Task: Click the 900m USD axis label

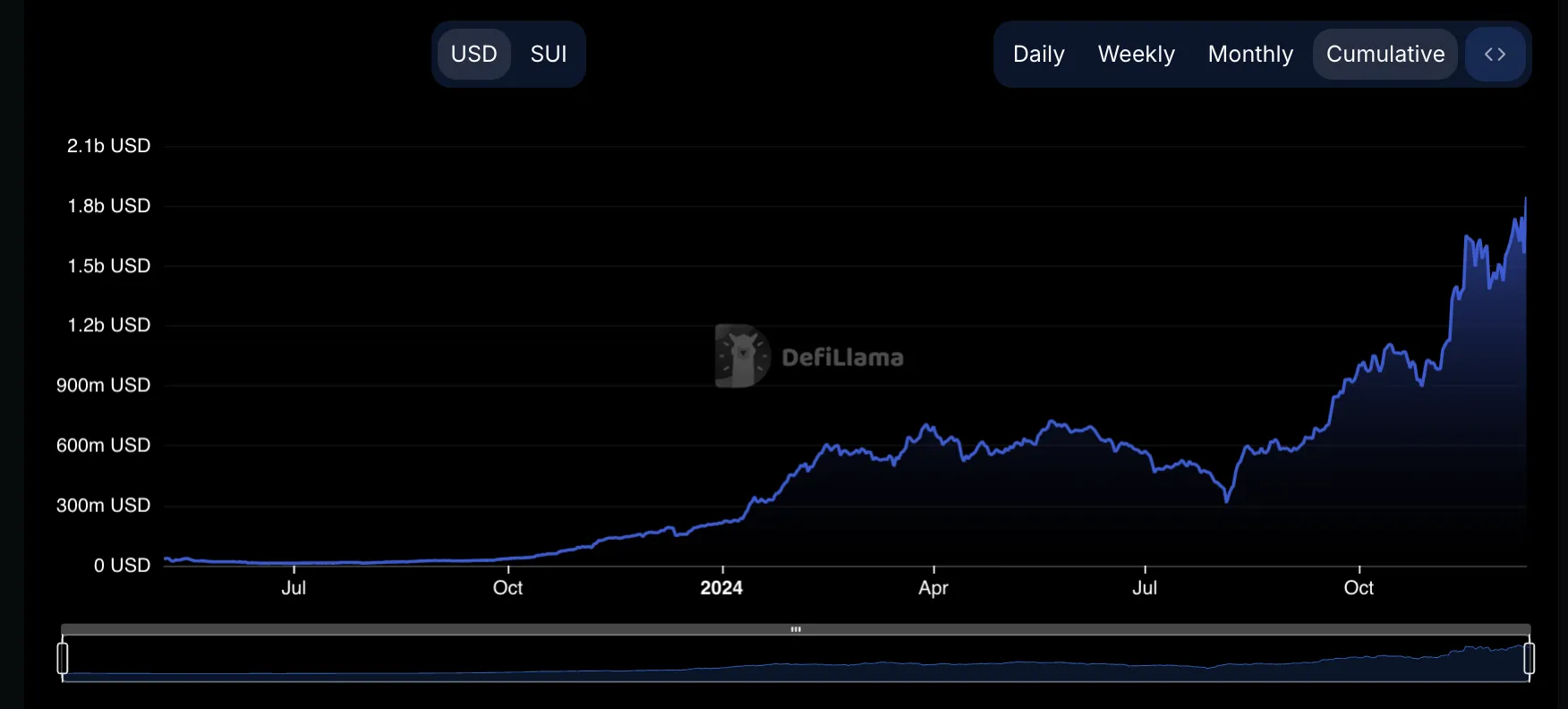Action: (x=103, y=385)
